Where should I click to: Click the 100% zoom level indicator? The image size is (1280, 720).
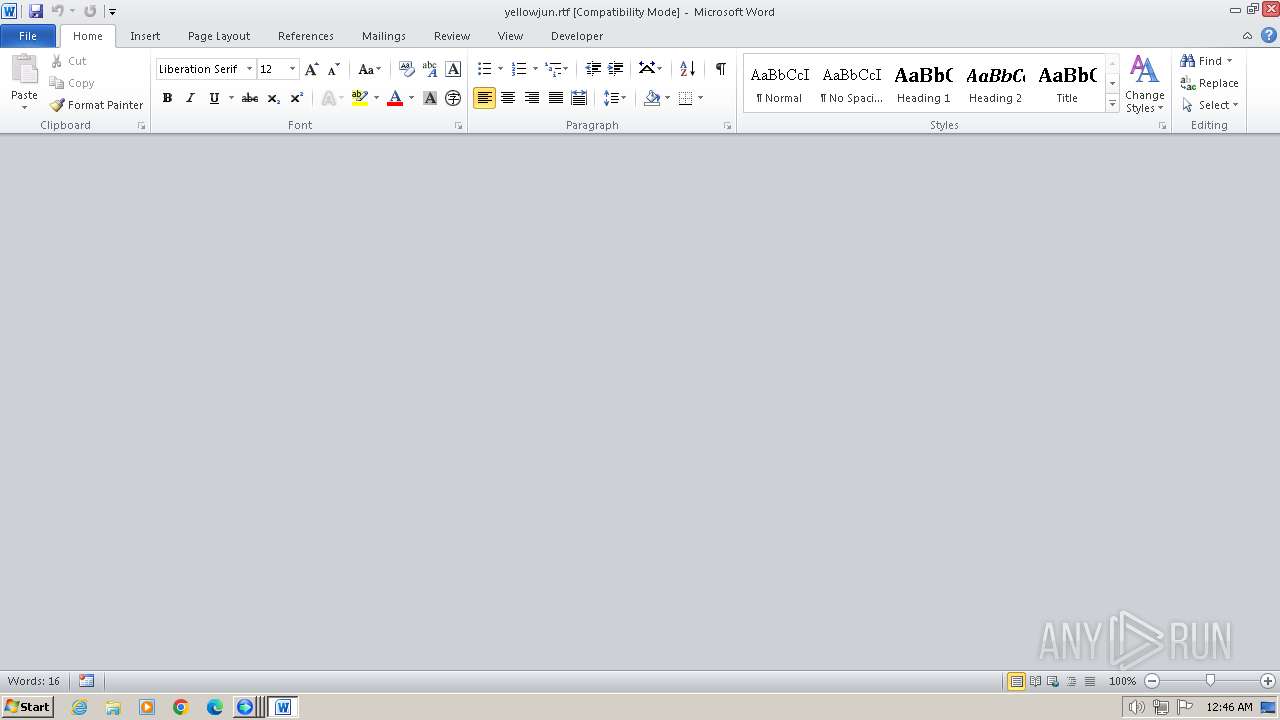click(x=1122, y=681)
